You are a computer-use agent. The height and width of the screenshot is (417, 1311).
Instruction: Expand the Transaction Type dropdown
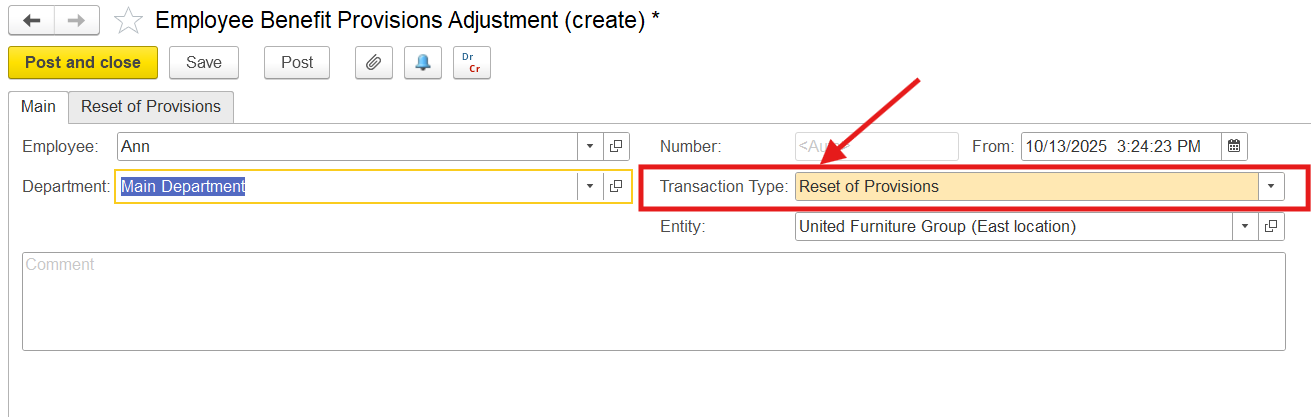coord(1271,186)
